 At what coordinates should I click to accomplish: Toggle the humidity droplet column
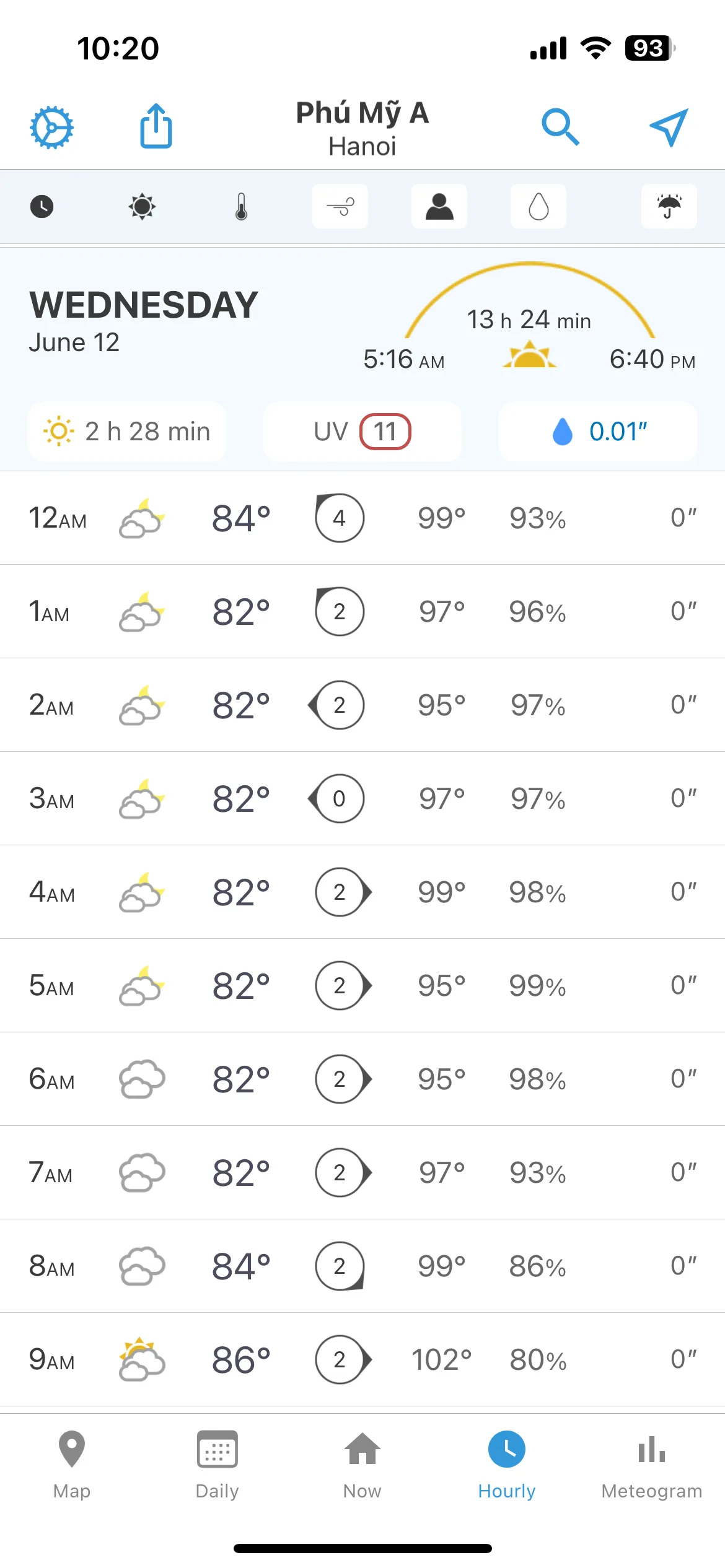pos(538,206)
